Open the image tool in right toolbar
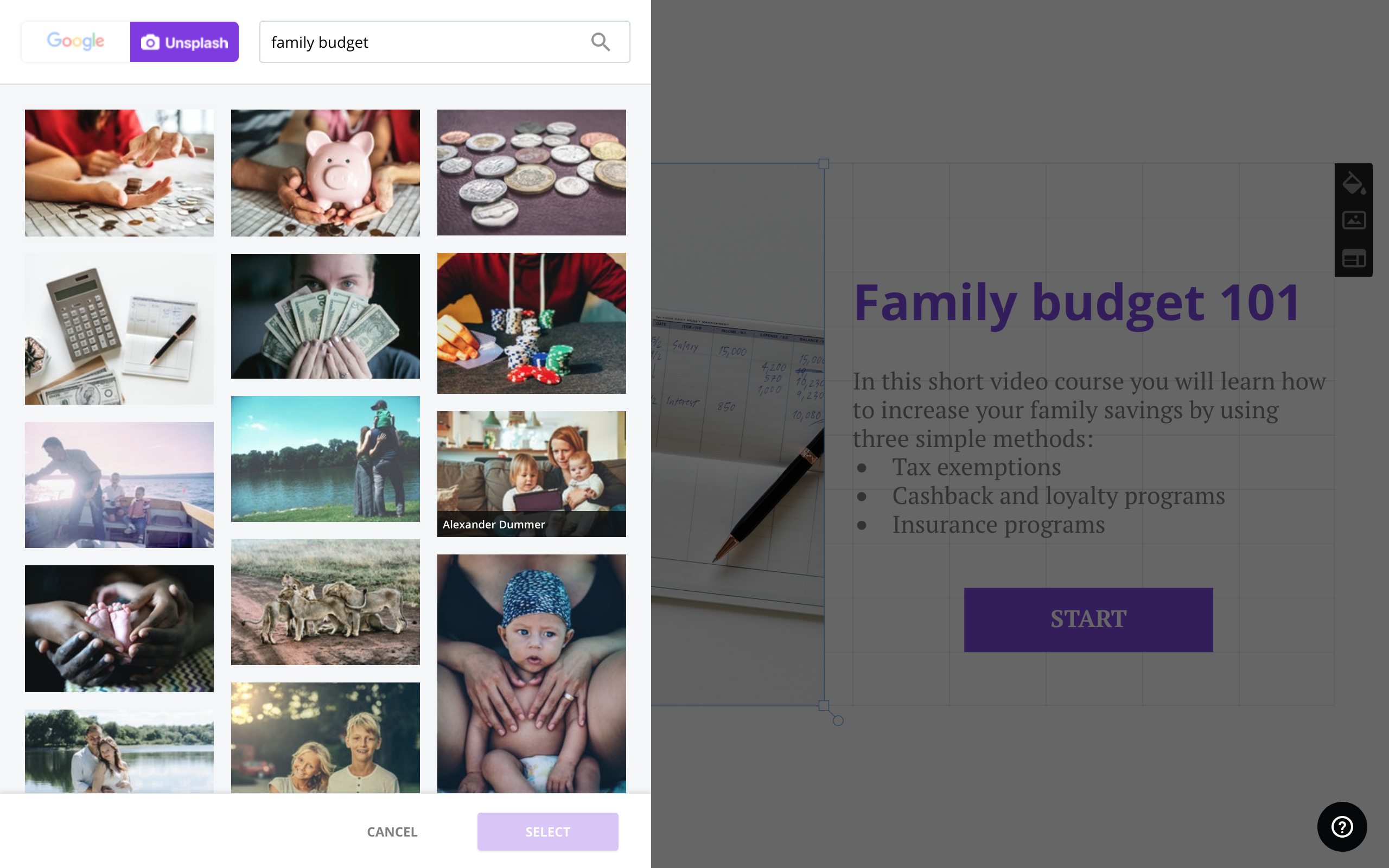 (x=1353, y=220)
